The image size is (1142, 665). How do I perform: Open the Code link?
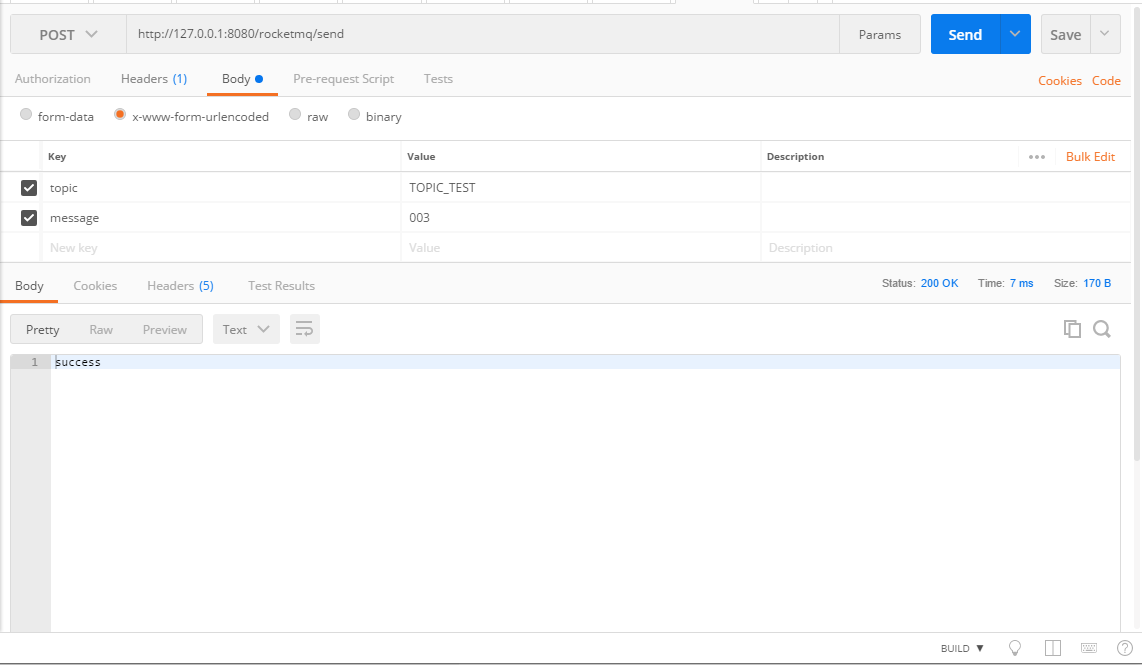click(1106, 81)
